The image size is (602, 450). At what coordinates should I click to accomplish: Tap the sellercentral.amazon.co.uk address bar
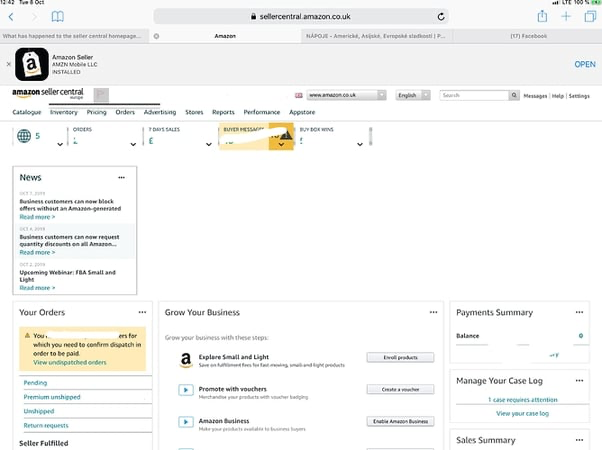click(x=301, y=17)
